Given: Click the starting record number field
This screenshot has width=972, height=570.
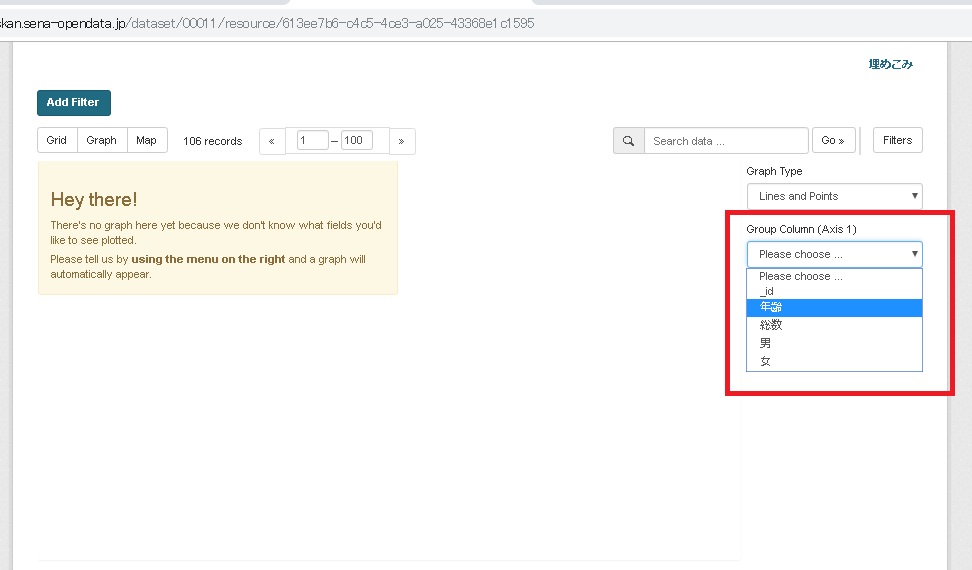Looking at the screenshot, I should point(312,141).
